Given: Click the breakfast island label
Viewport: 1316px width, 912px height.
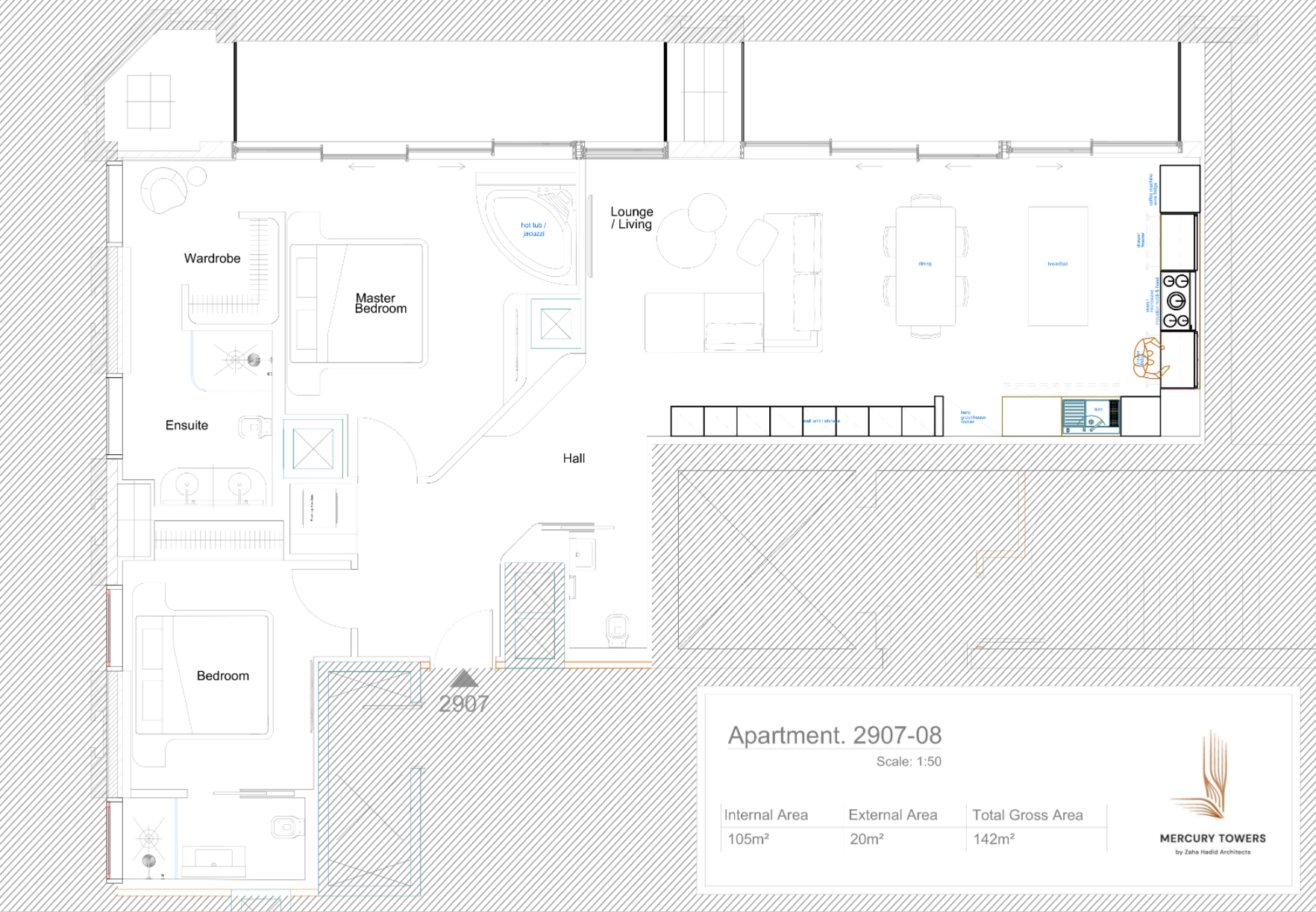Looking at the screenshot, I should tap(1058, 263).
